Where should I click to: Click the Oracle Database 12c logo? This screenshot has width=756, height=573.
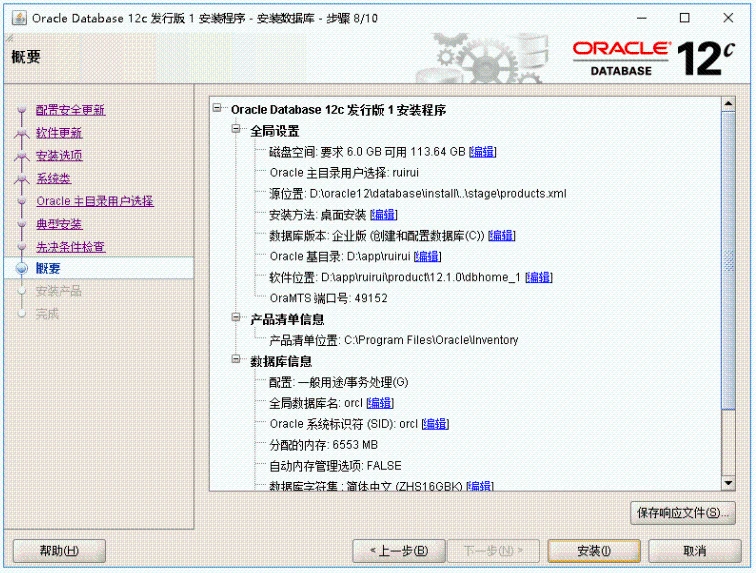pyautogui.click(x=653, y=59)
